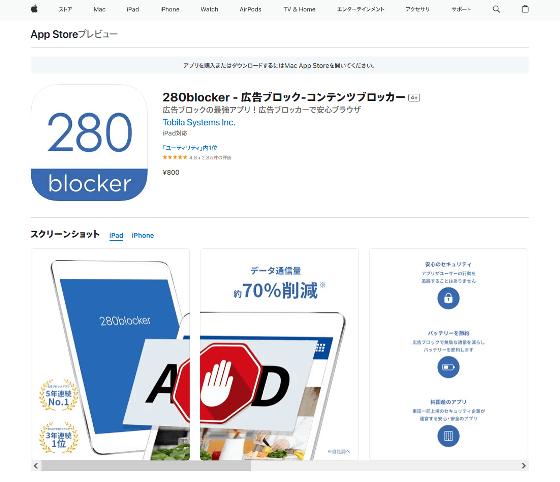The image size is (560, 482).
Task: Click the battery saving icon
Action: pyautogui.click(x=448, y=367)
